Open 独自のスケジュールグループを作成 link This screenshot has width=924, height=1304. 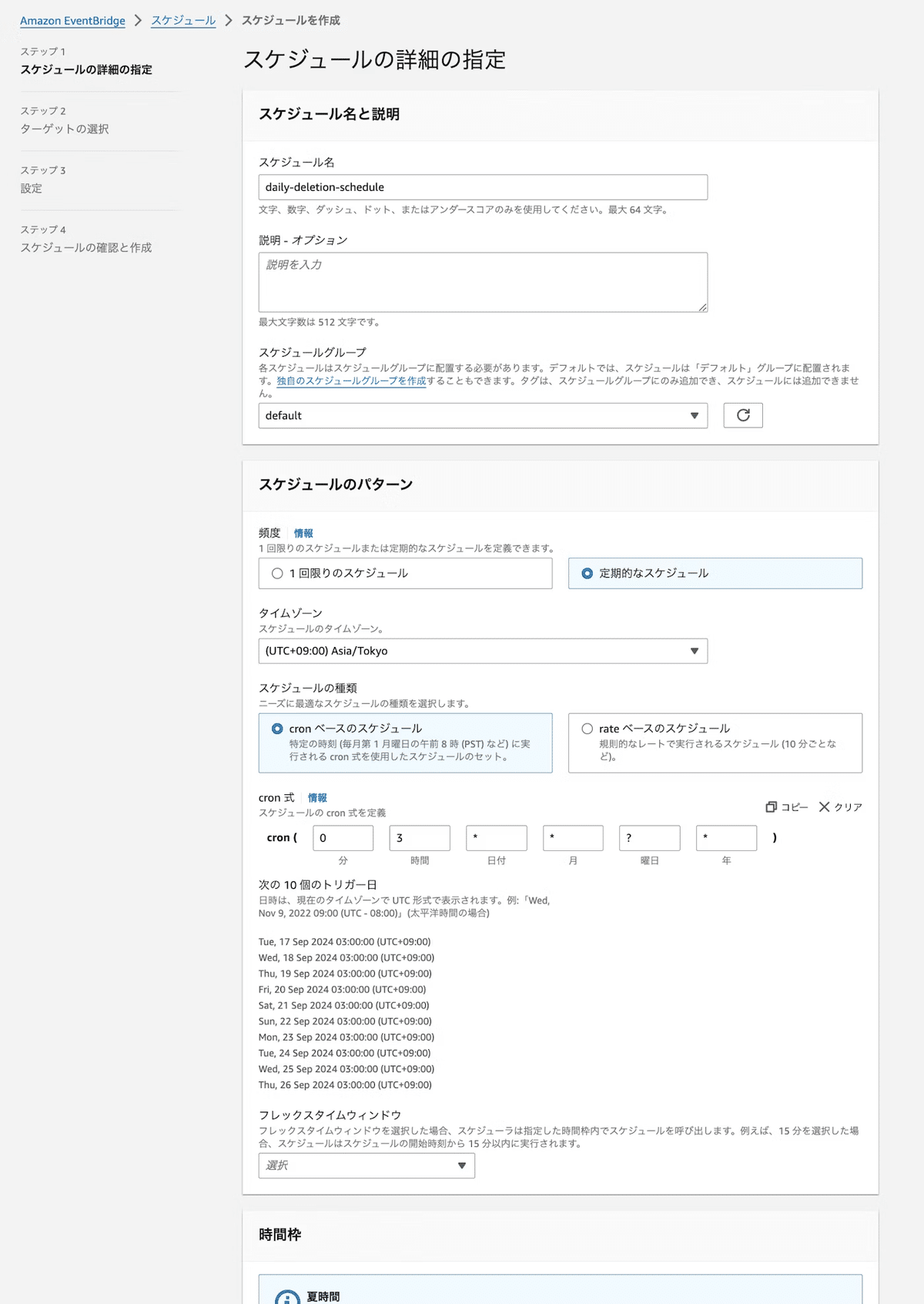351,380
